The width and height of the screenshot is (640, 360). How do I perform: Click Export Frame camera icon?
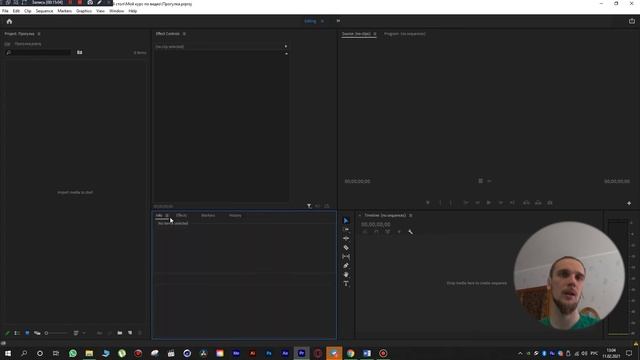point(550,202)
